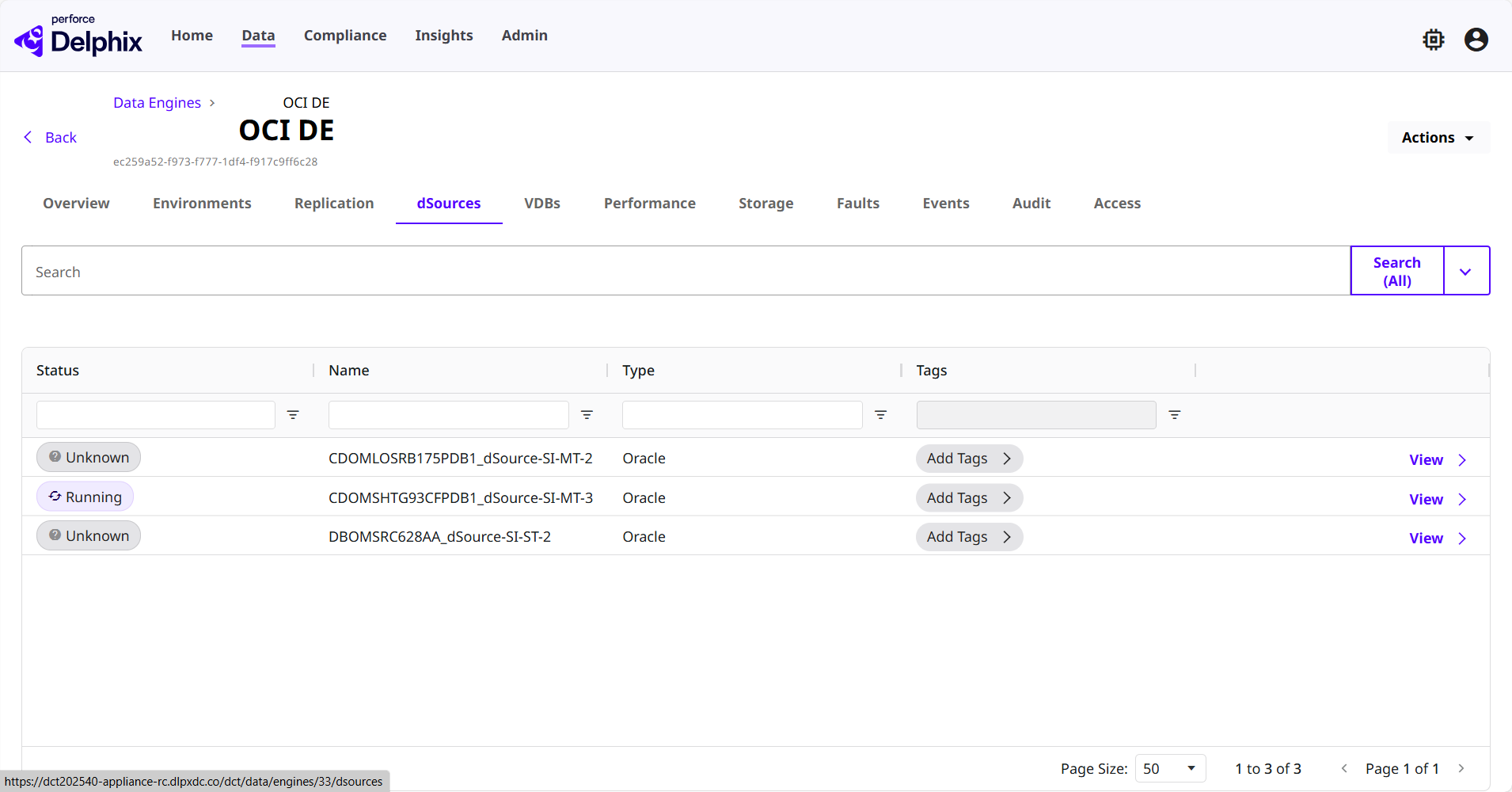Click the Back arrow icon
Viewport: 1512px width, 792px height.
click(28, 137)
